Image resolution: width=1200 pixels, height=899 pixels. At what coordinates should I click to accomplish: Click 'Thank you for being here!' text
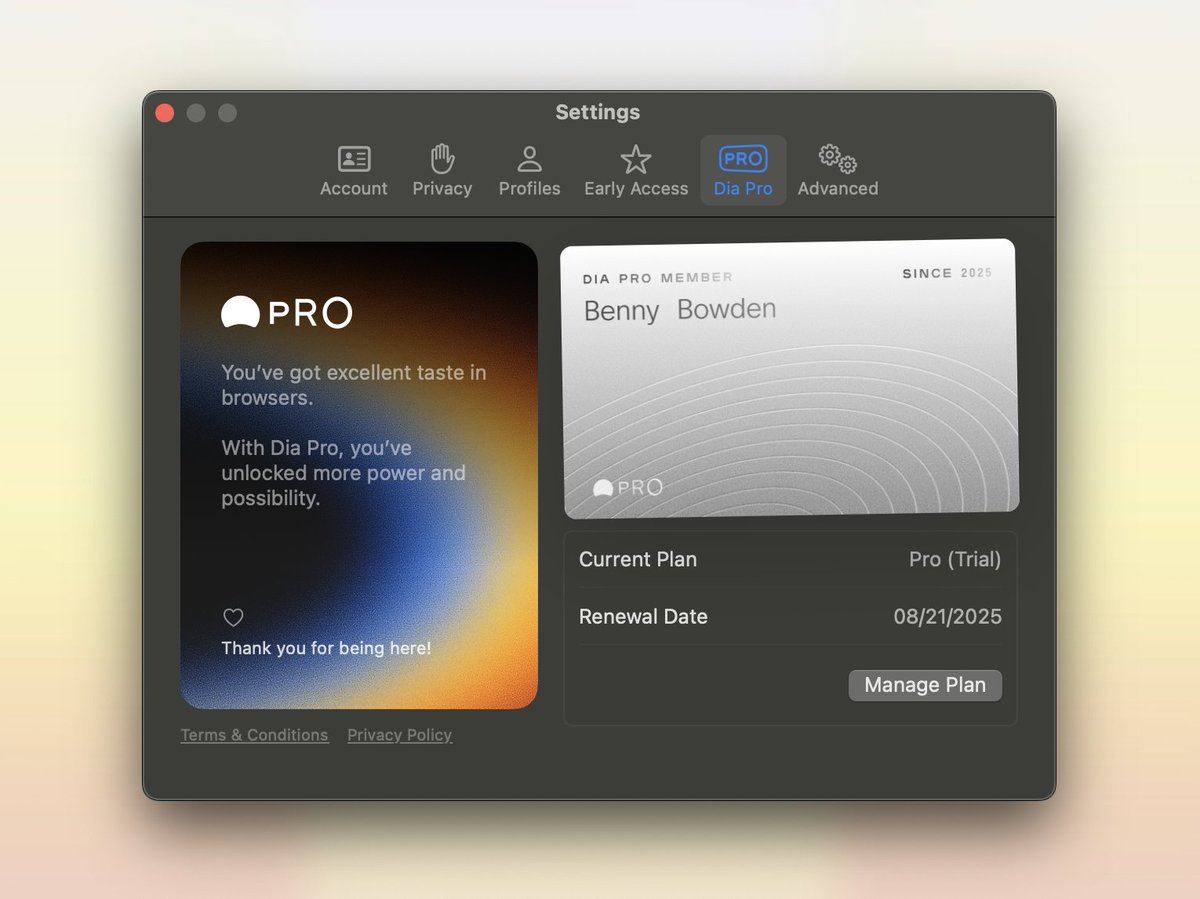click(326, 648)
